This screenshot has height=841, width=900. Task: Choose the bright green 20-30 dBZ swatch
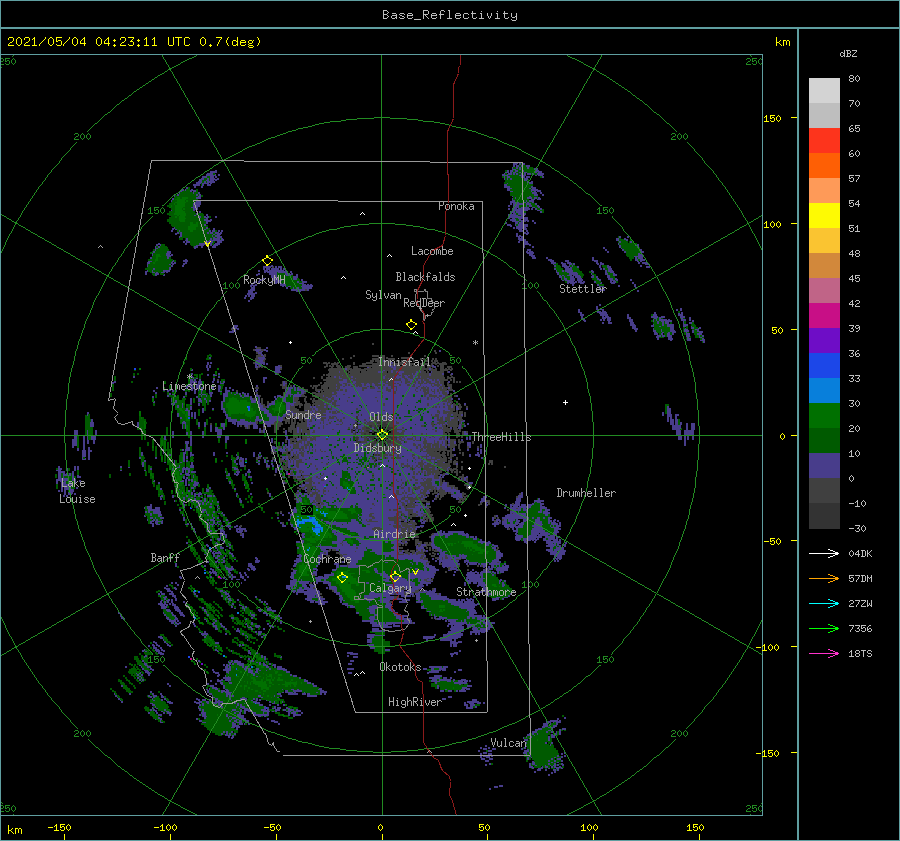tap(824, 416)
